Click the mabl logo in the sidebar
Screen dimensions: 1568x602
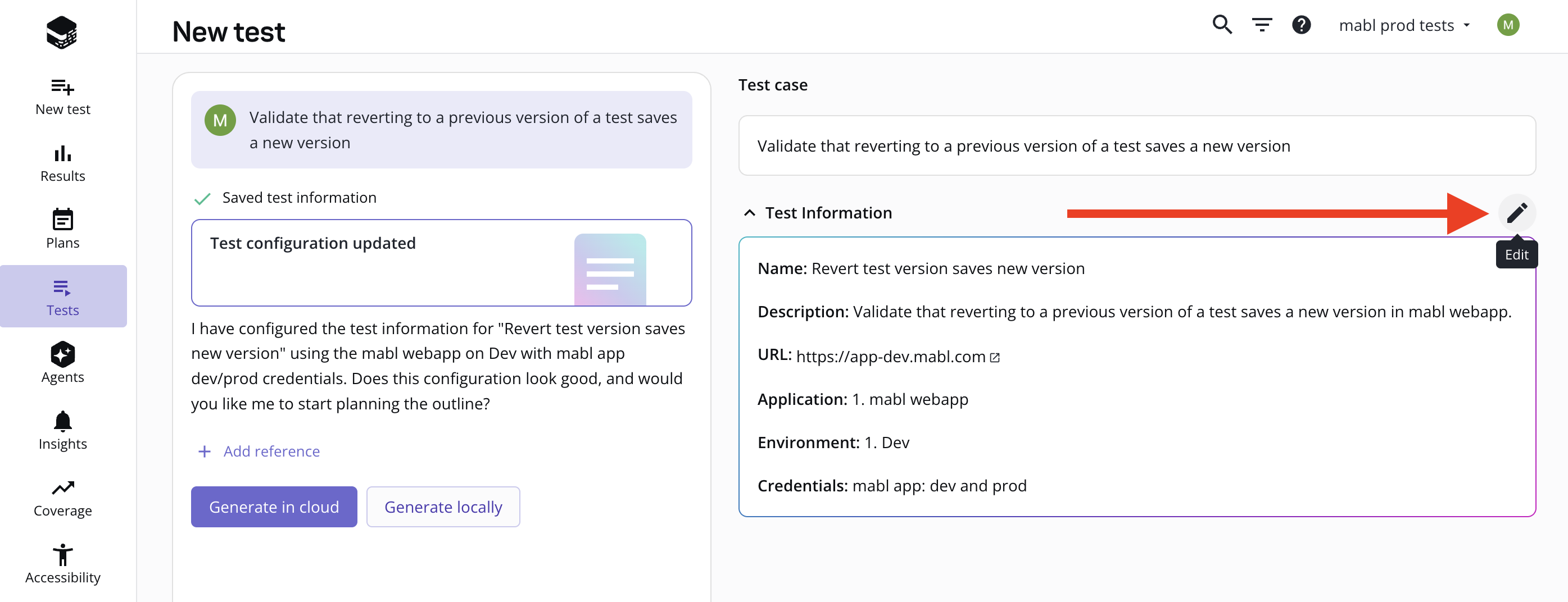click(x=61, y=32)
